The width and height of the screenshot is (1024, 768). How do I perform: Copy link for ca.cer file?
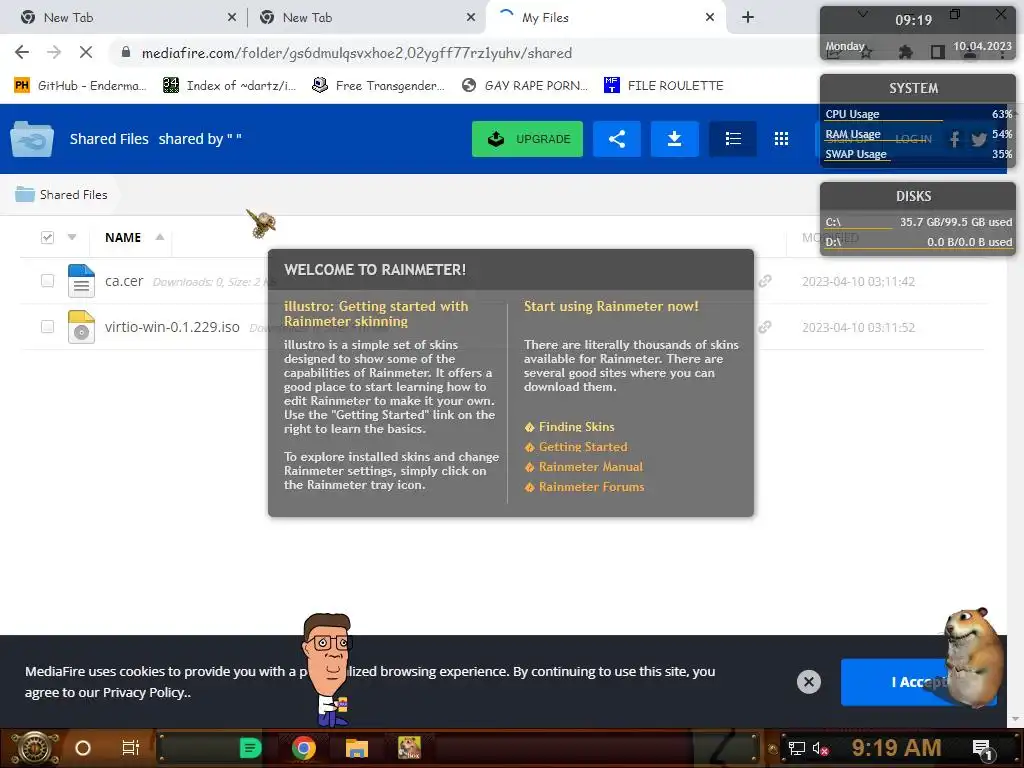[x=765, y=281]
